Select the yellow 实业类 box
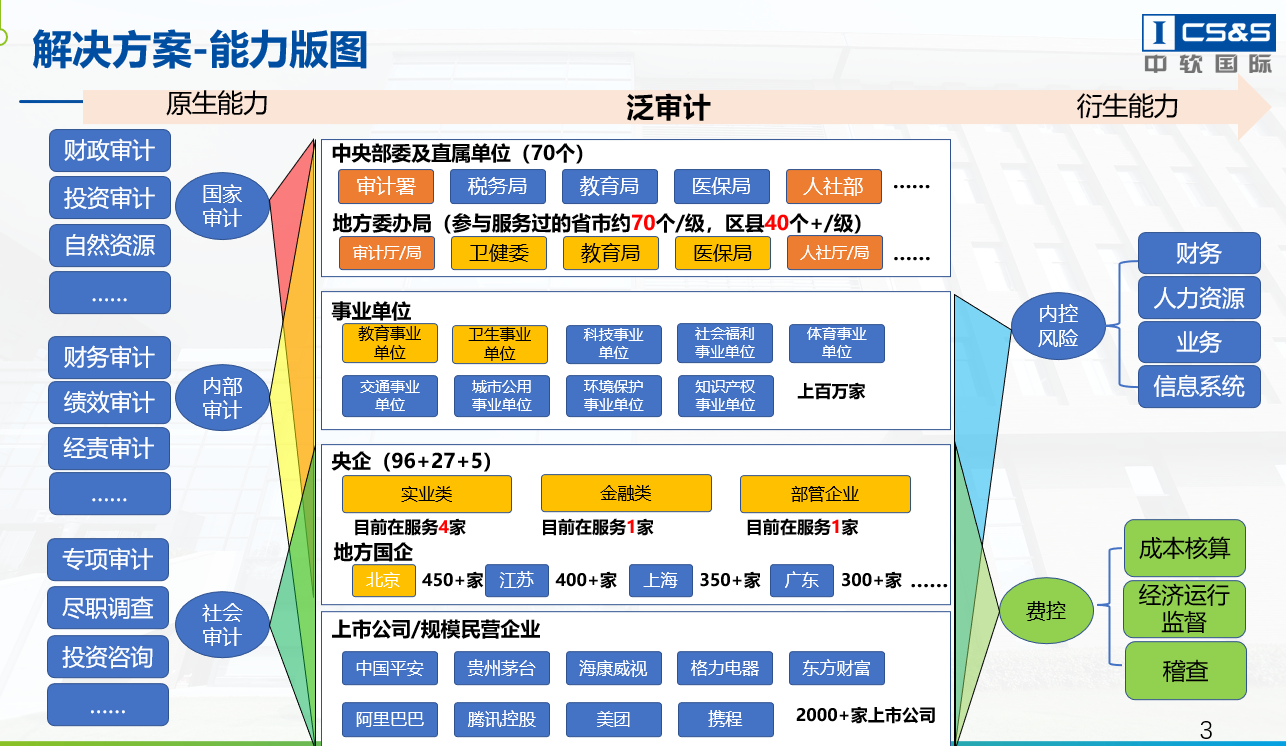1286x746 pixels. [x=427, y=494]
